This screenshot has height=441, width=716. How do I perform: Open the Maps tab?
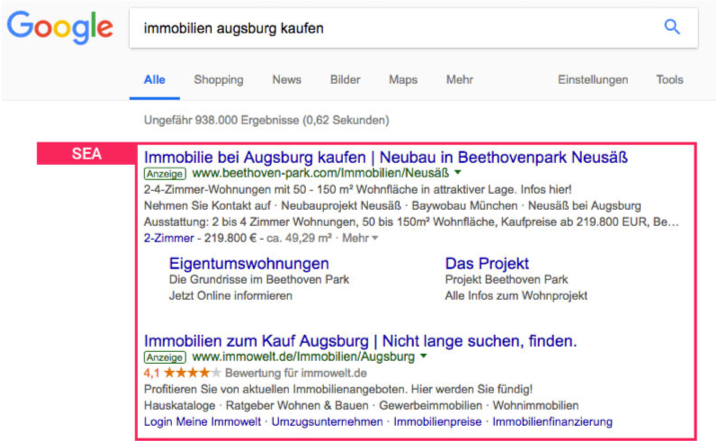[x=403, y=79]
